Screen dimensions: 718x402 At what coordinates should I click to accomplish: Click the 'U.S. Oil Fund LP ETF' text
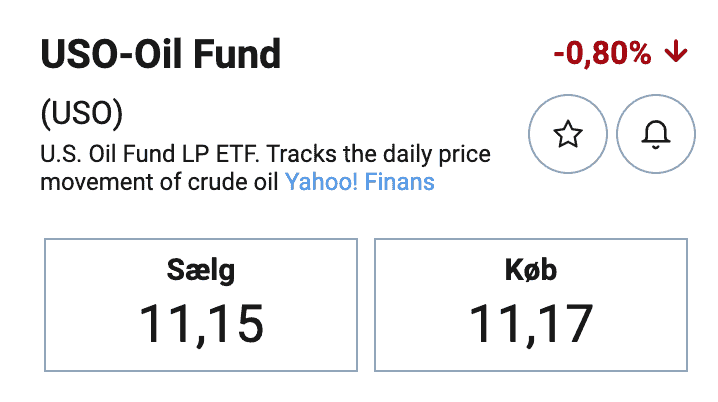click(x=150, y=154)
